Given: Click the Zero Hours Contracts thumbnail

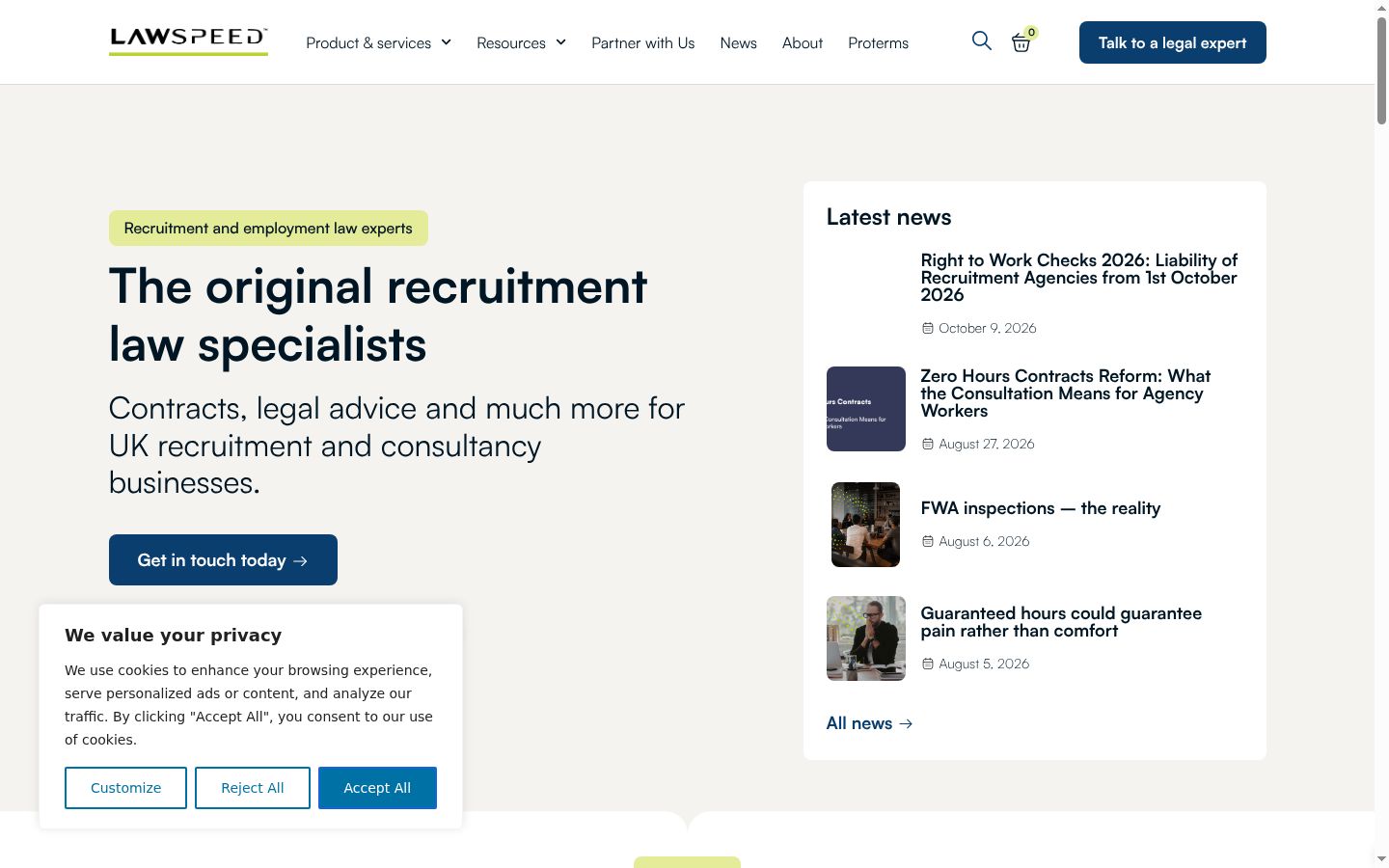Looking at the screenshot, I should pyautogui.click(x=866, y=409).
